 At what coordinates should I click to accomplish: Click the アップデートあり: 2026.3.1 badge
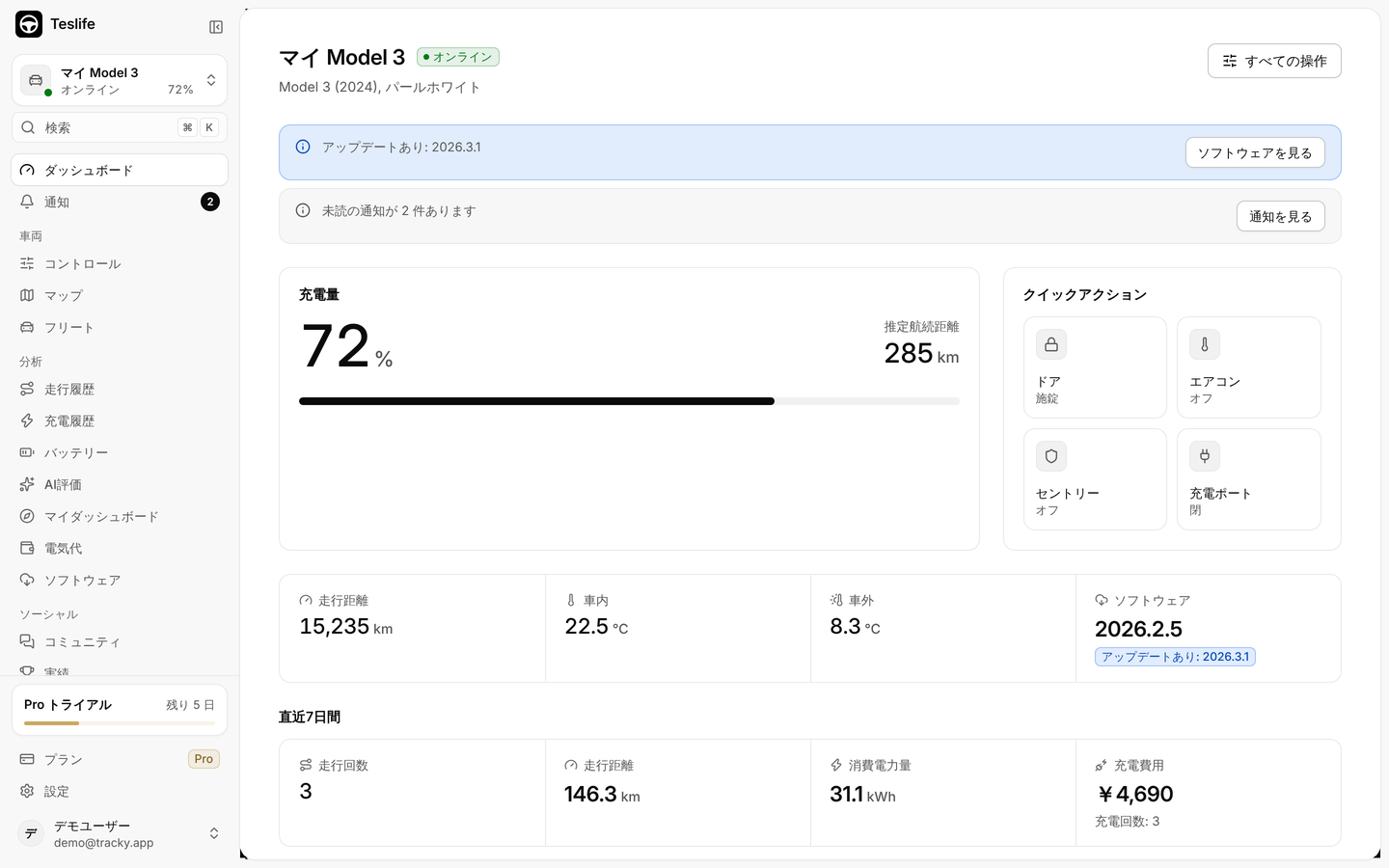pyautogui.click(x=1175, y=657)
